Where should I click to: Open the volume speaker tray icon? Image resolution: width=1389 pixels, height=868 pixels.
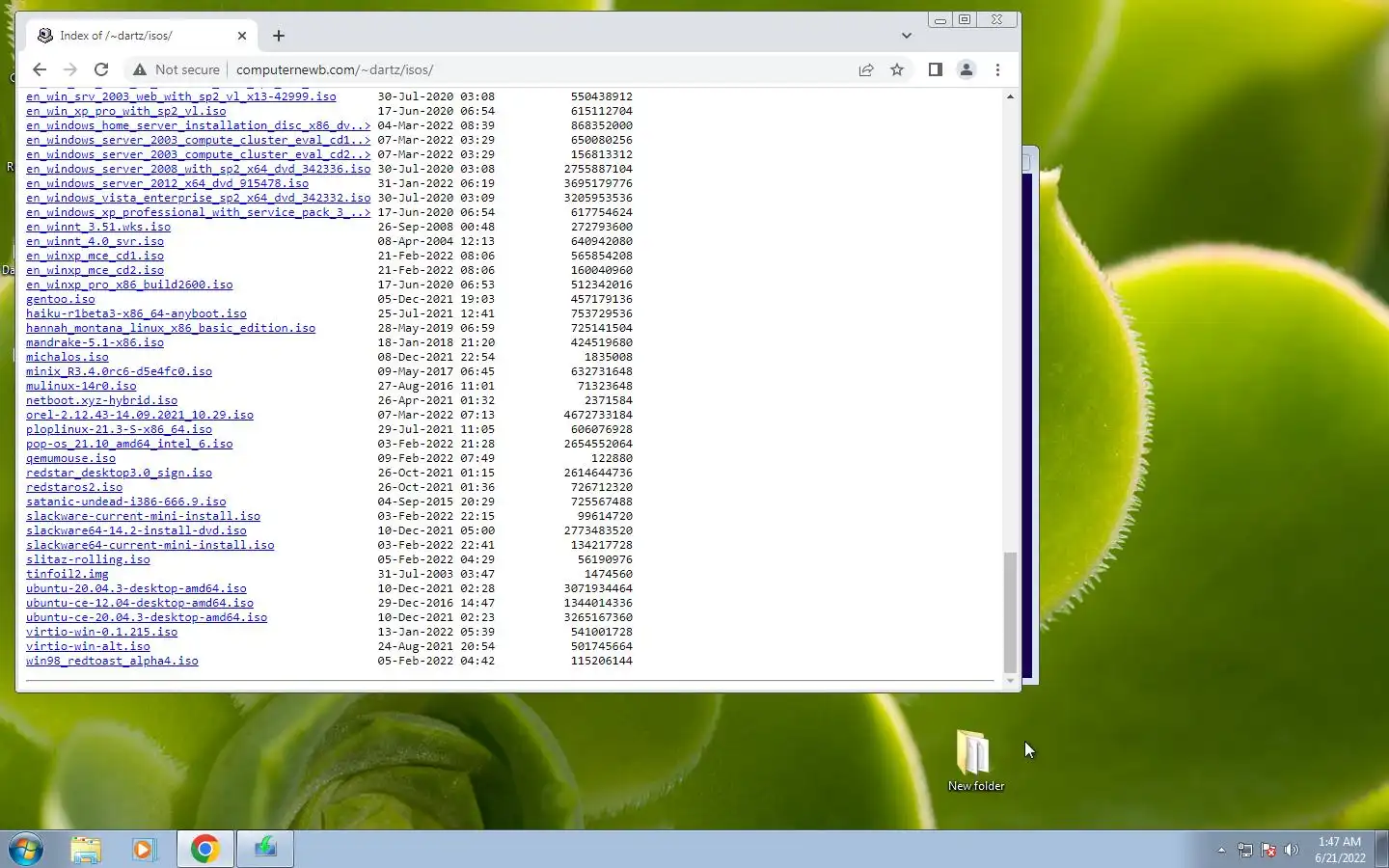(x=1292, y=851)
